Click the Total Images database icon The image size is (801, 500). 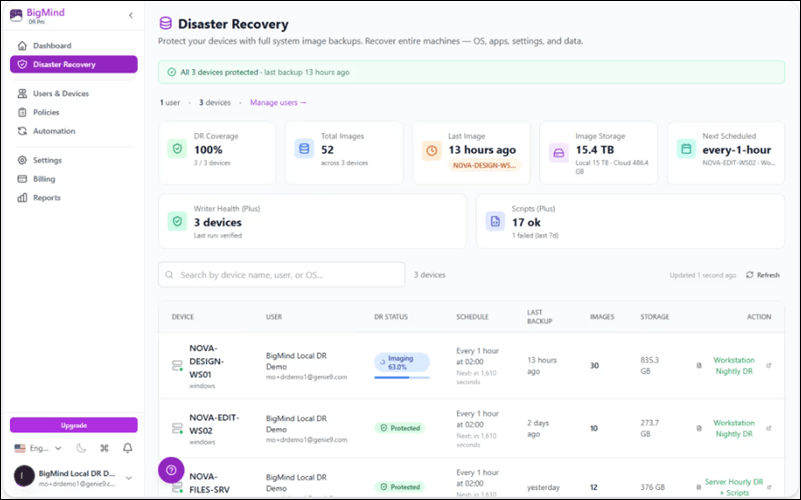304,149
